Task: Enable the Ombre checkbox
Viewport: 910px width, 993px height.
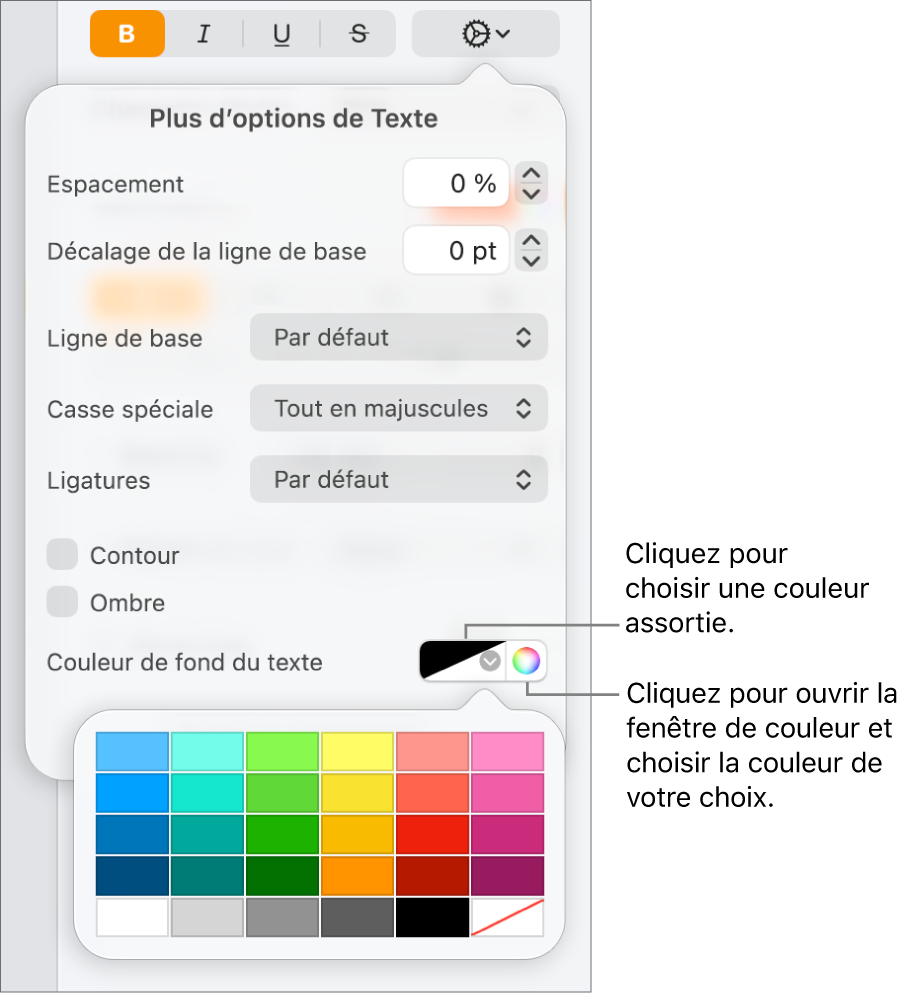Action: (61, 602)
